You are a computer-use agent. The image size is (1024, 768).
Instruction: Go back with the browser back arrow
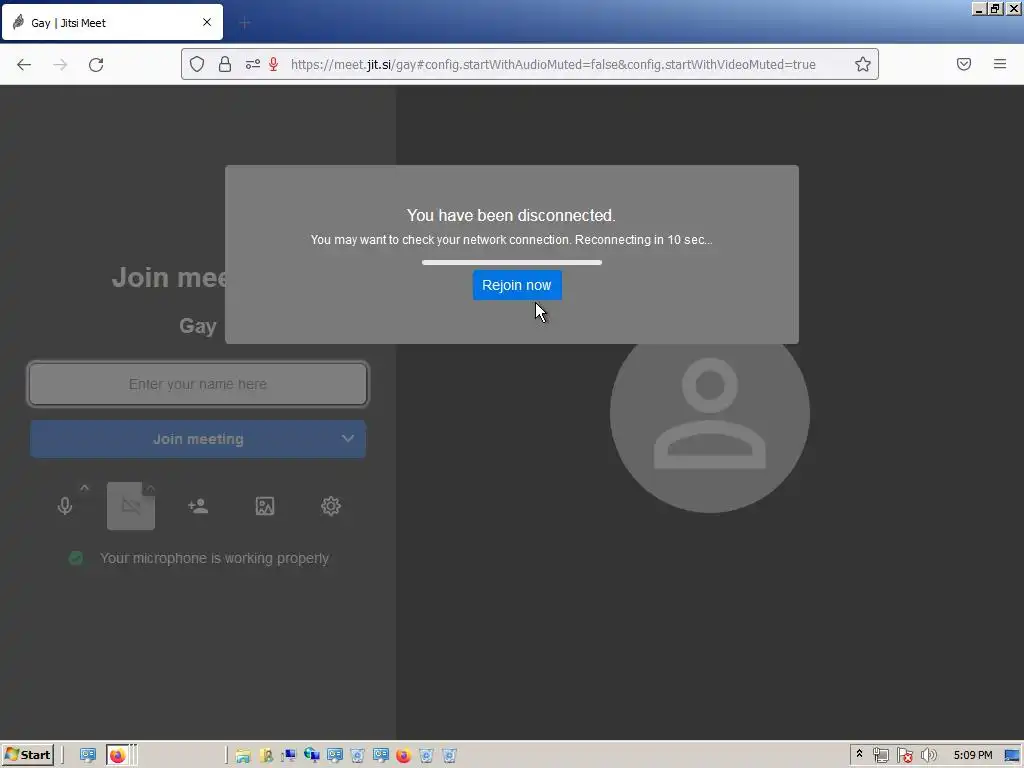(24, 64)
